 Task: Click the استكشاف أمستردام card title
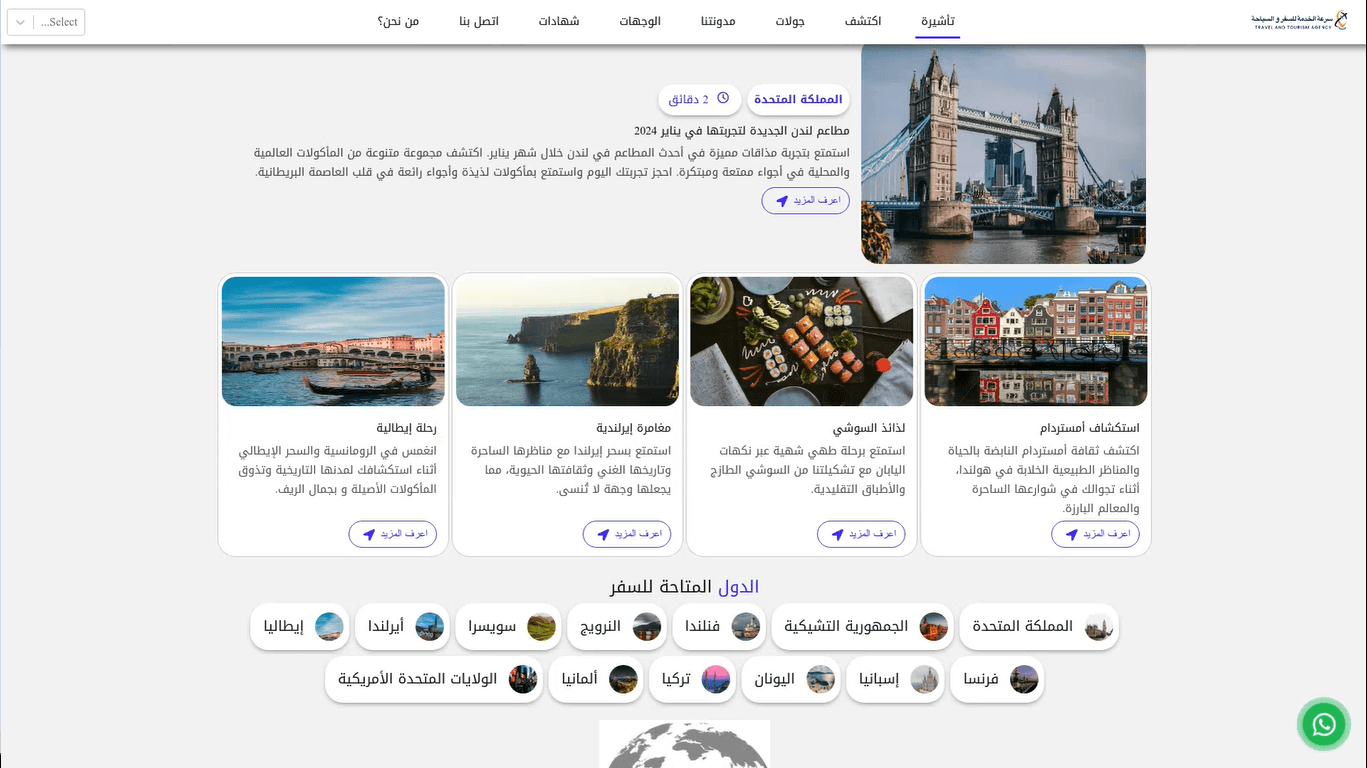[1089, 428]
